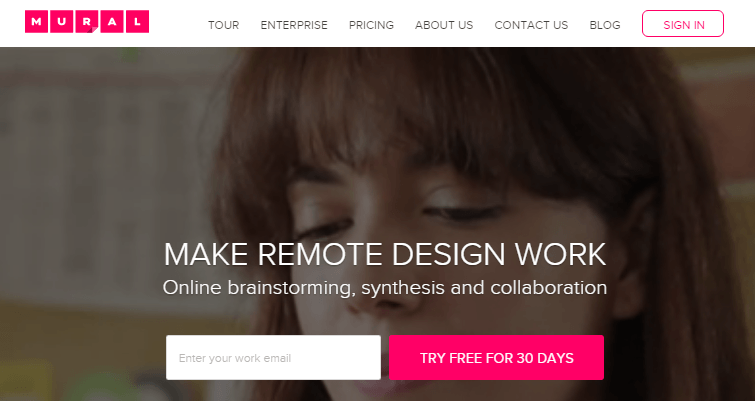Image resolution: width=755 pixels, height=401 pixels.
Task: Go to the ENTERPRISE section
Action: 294,25
